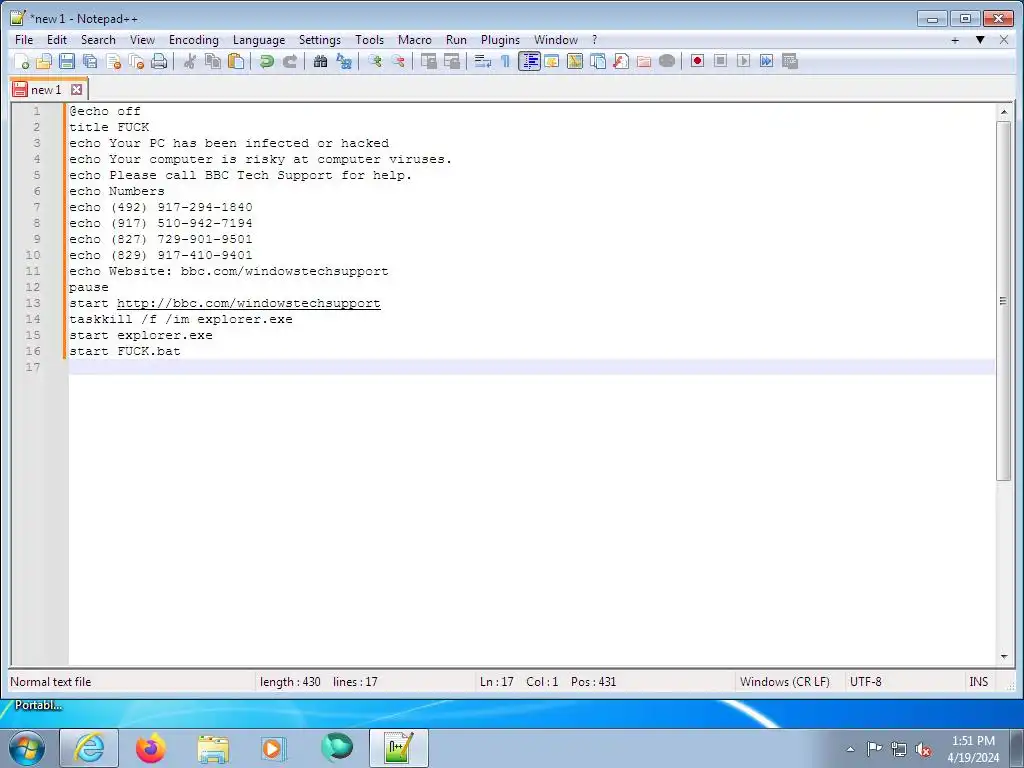Click the plus button in the menu bar
This screenshot has height=768, width=1024.
pyautogui.click(x=955, y=40)
